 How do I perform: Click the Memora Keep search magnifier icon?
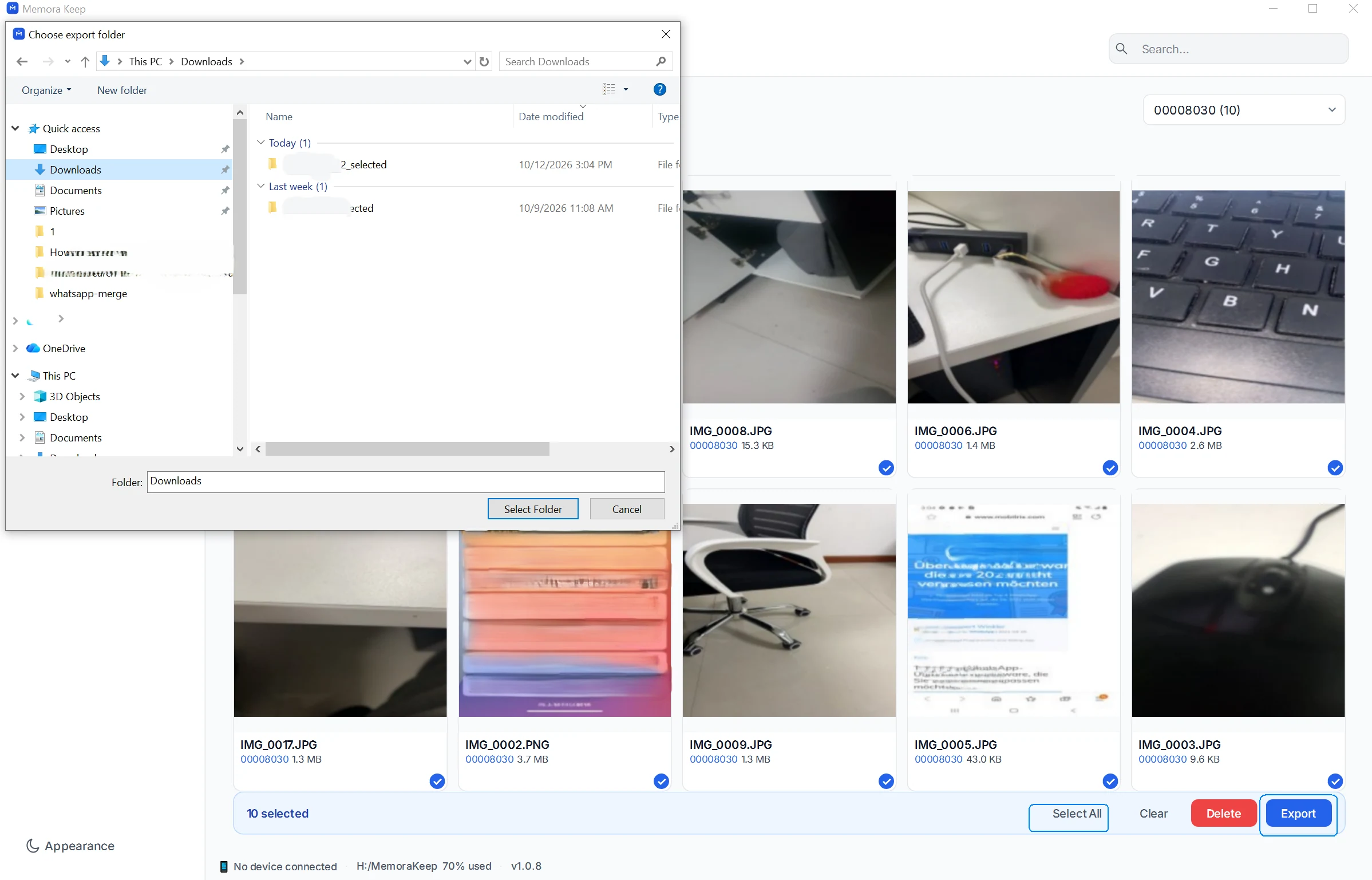1122,49
